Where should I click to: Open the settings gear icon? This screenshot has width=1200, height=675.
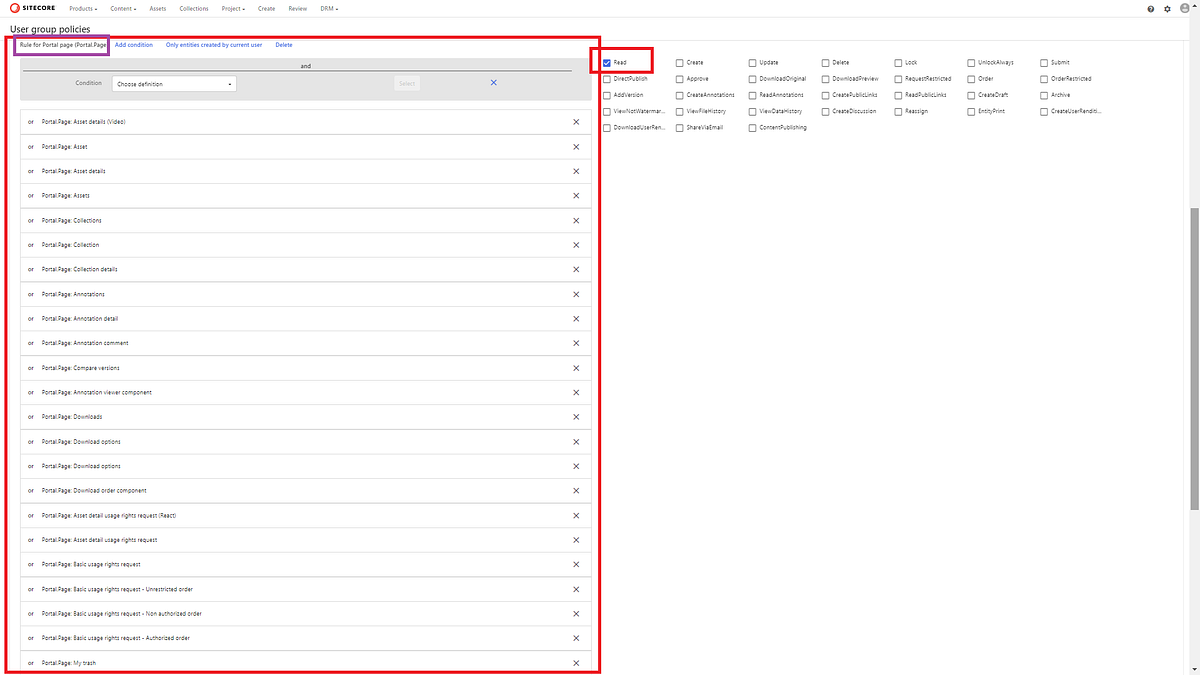pos(1166,8)
